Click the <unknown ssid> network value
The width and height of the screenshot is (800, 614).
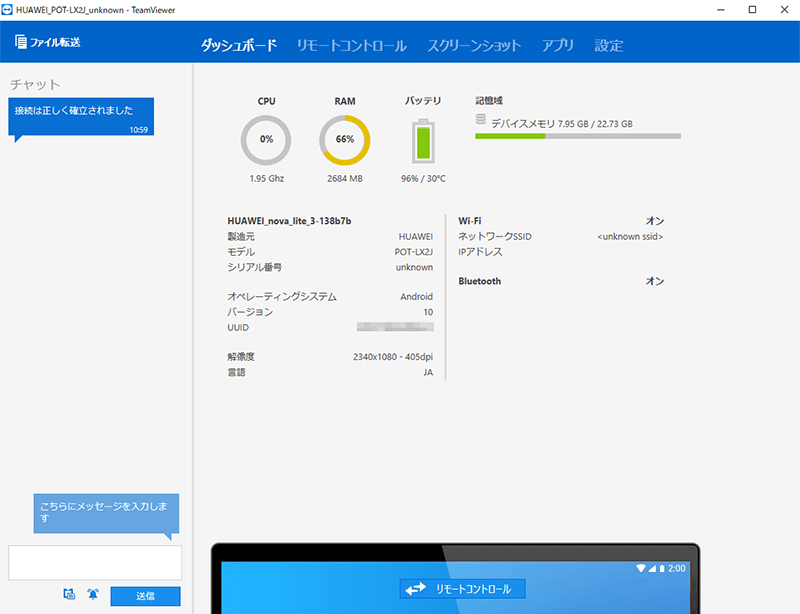pyautogui.click(x=630, y=236)
